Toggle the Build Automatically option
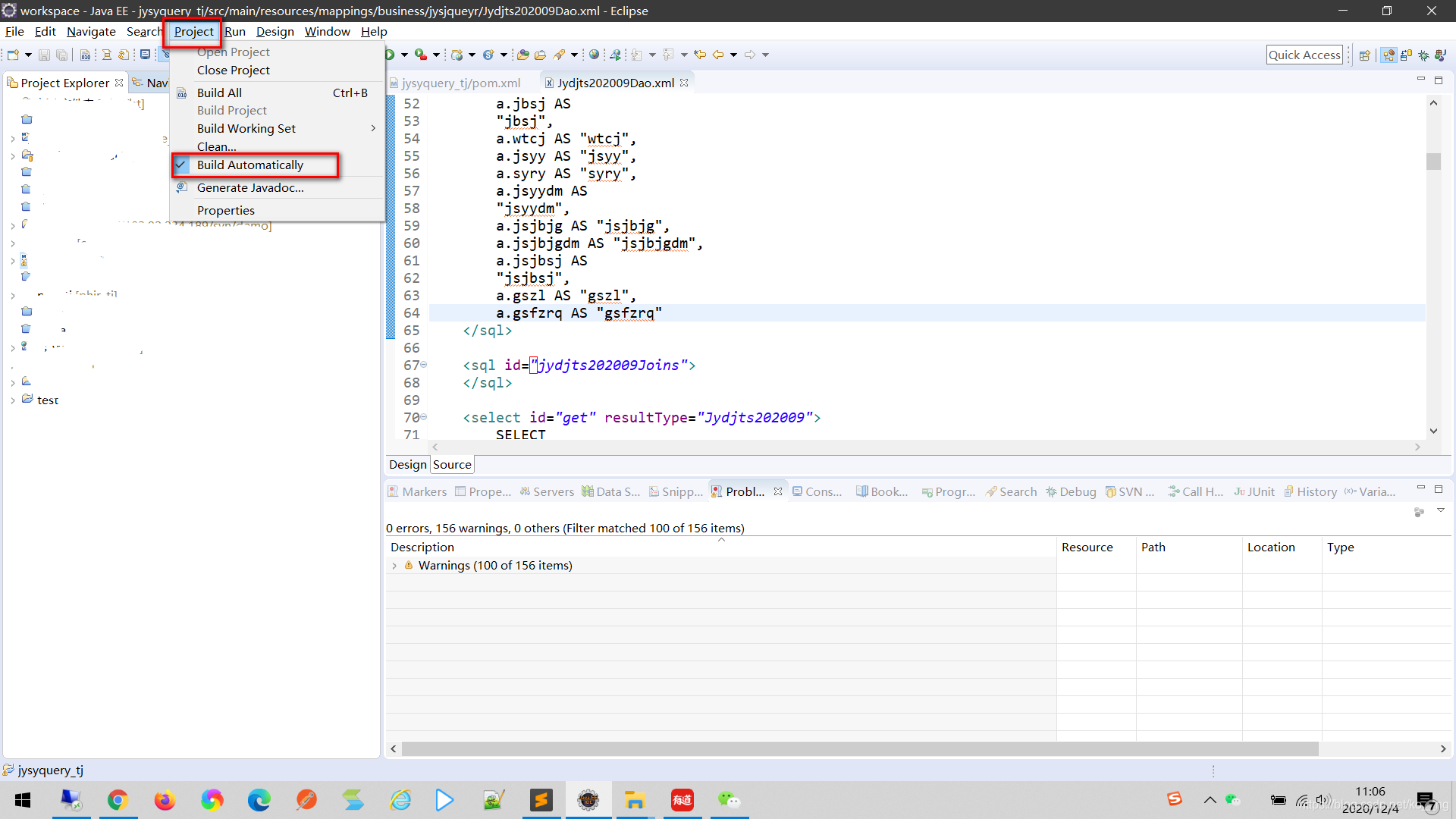 249,165
